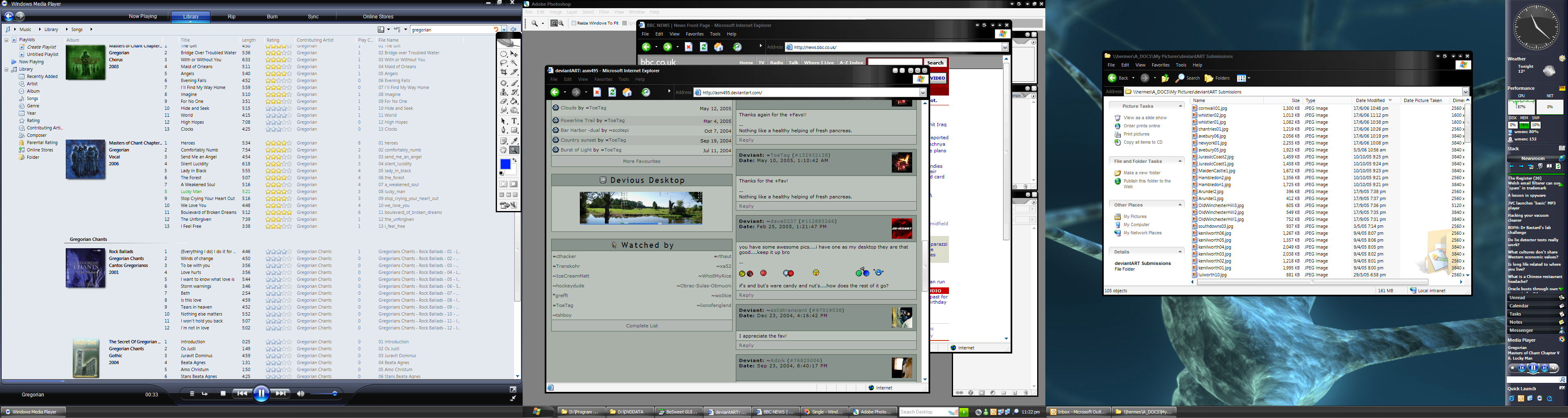This screenshot has height=418, width=1568.
Task: Swap foreground and background colors in Photoshop
Action: [515, 160]
